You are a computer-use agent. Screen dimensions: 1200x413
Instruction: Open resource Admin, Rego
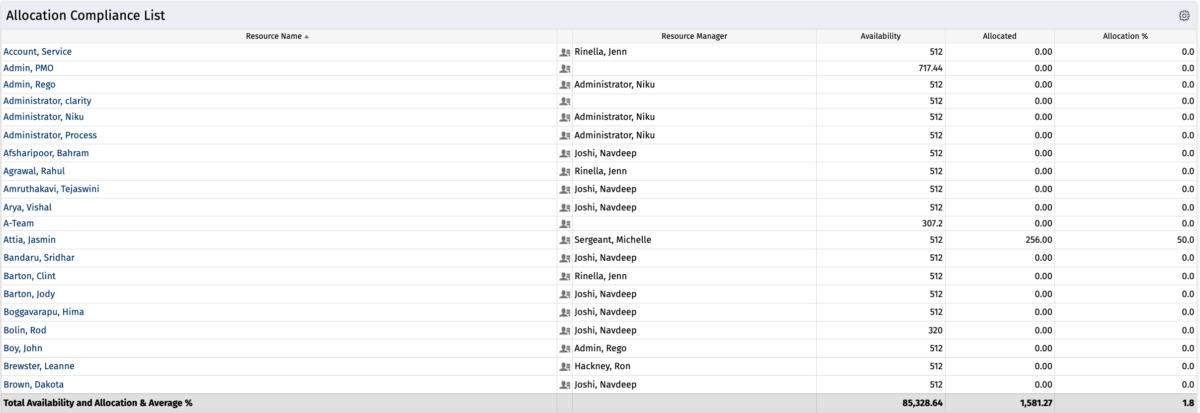tap(29, 85)
